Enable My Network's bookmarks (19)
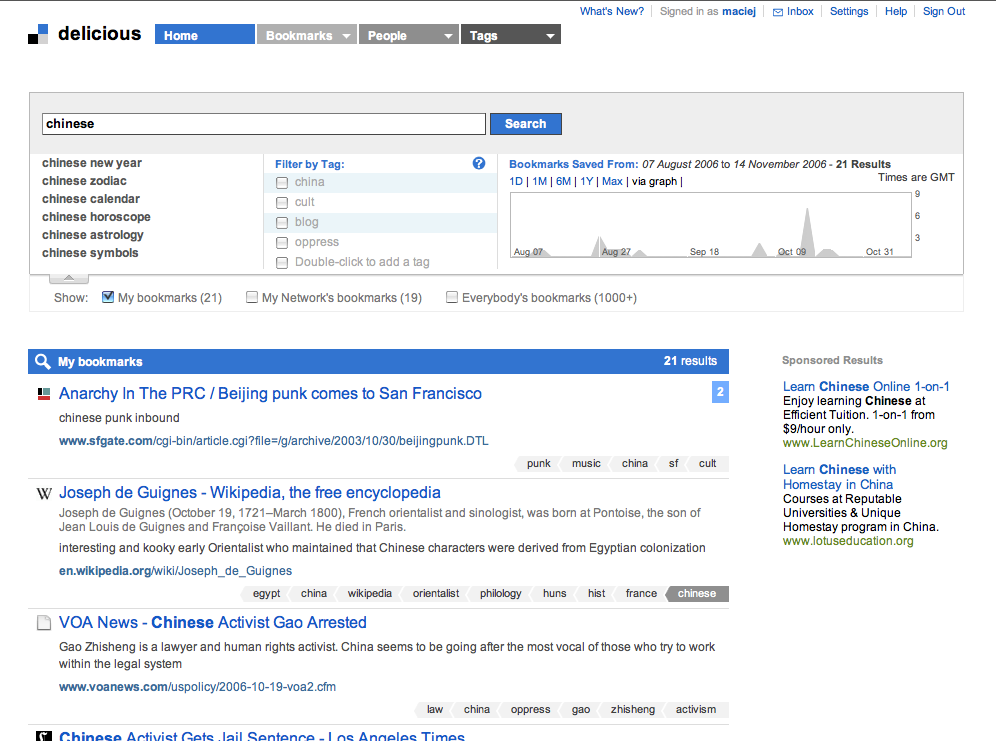The width and height of the screenshot is (996, 741). click(252, 297)
